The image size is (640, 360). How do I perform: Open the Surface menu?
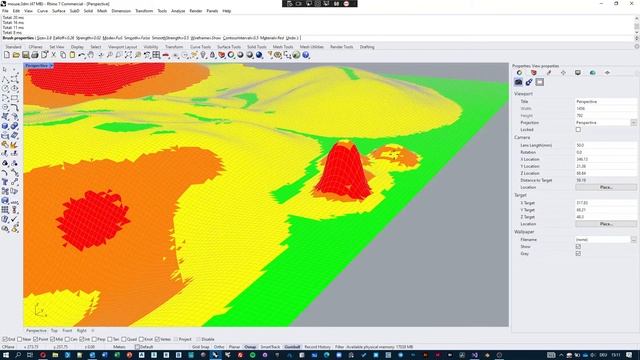point(58,11)
